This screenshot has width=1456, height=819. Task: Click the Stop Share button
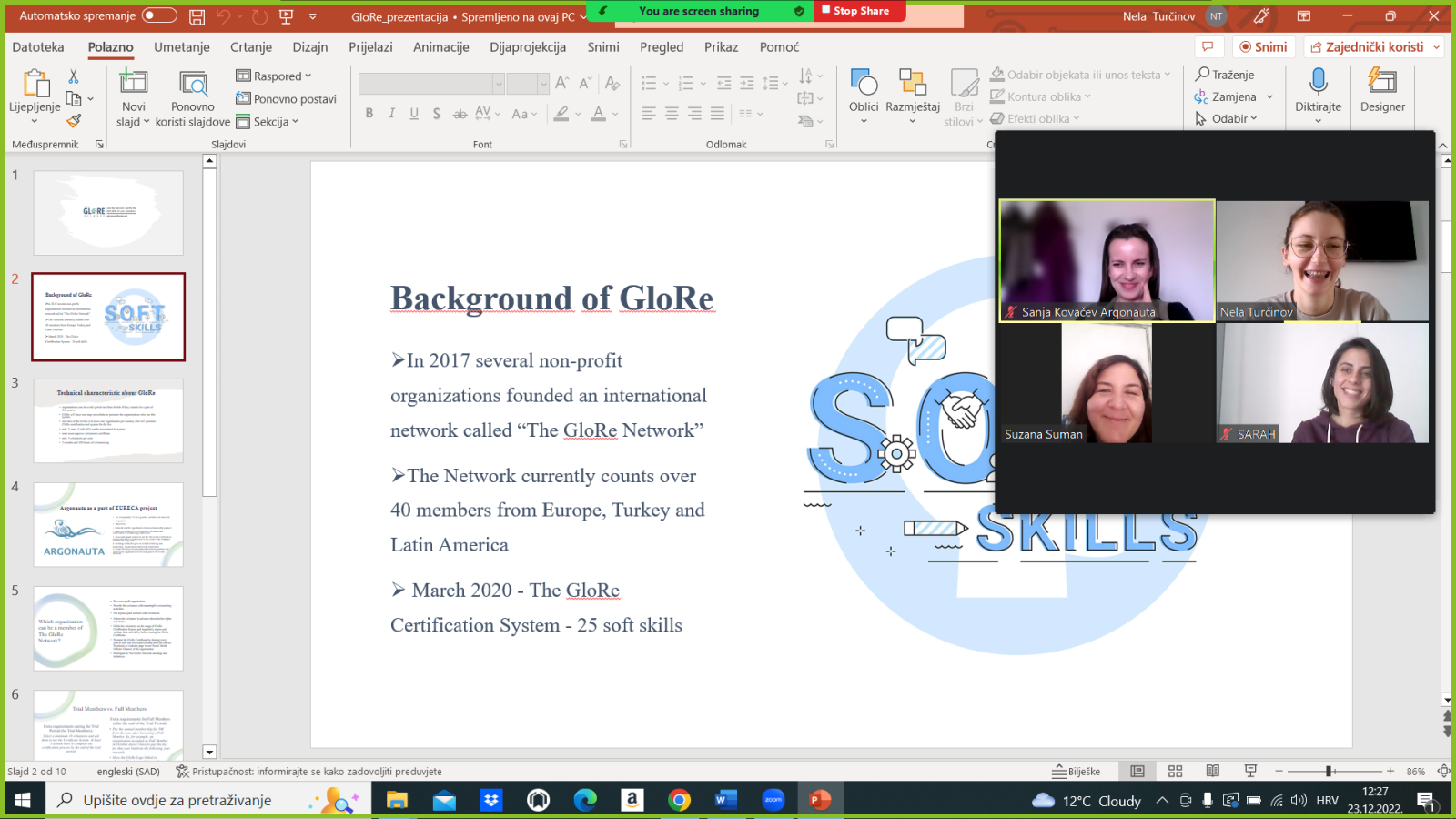pos(856,11)
